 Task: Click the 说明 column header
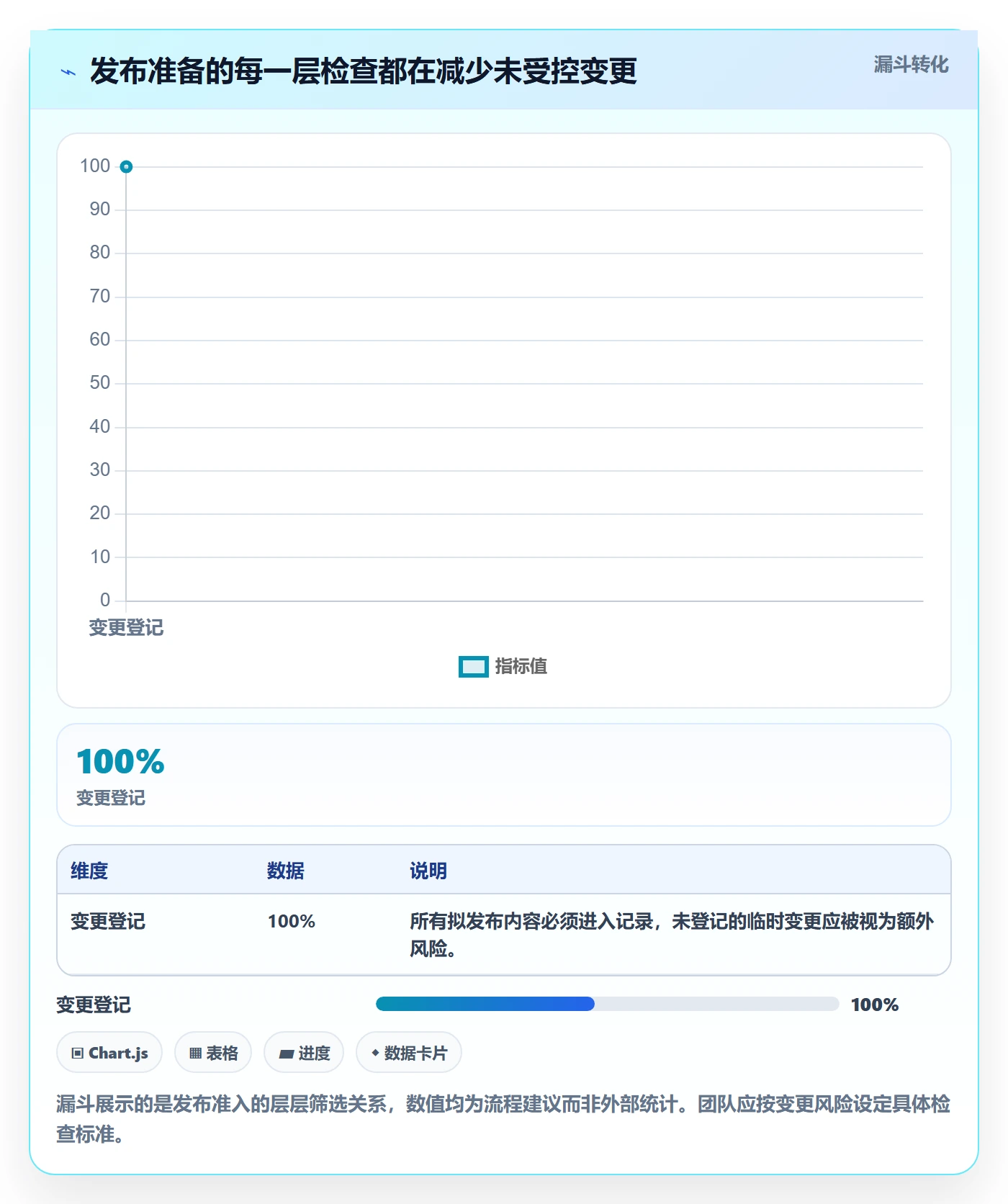click(x=428, y=871)
